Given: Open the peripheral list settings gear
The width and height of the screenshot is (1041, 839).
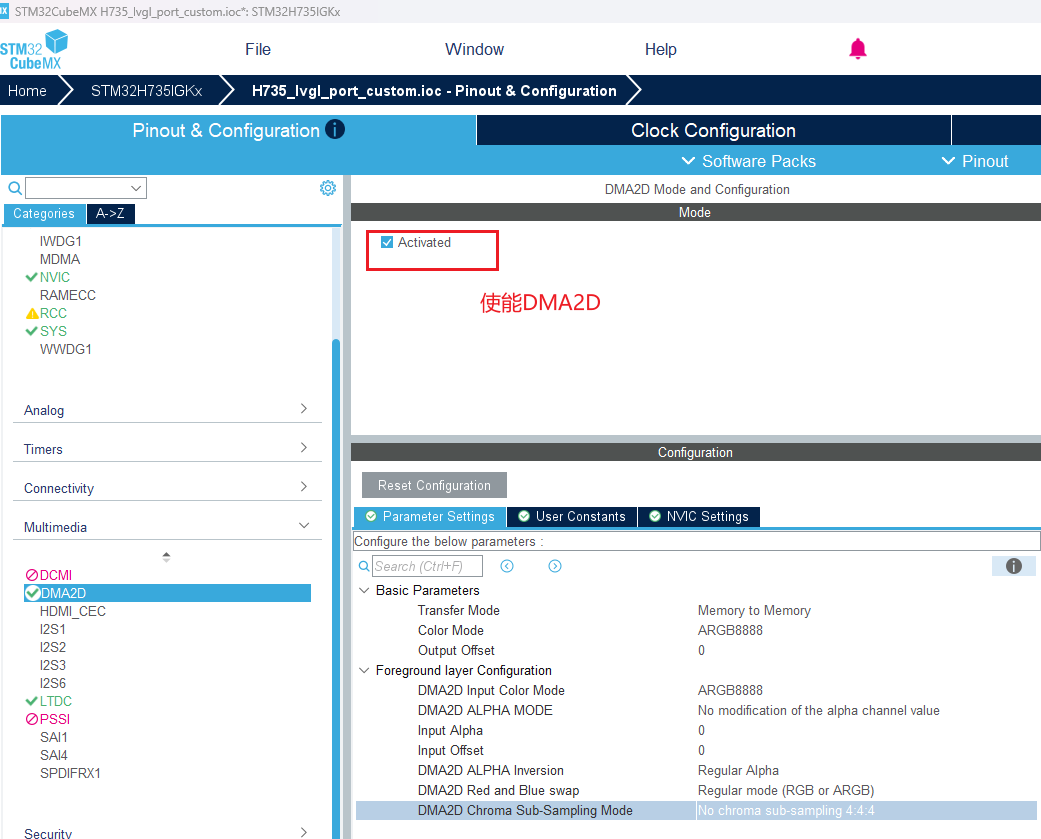Looking at the screenshot, I should 327,188.
